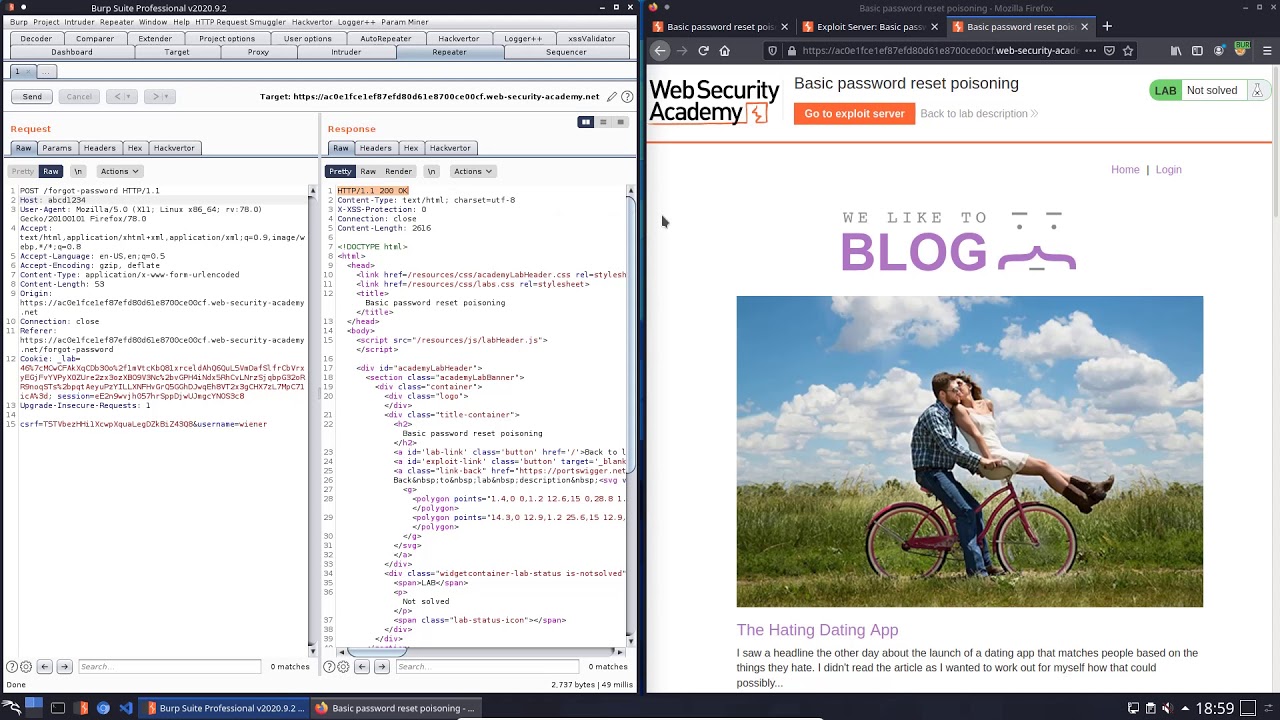Image resolution: width=1280 pixels, height=720 pixels.
Task: Launch terminal from the taskbar
Action: (58, 708)
